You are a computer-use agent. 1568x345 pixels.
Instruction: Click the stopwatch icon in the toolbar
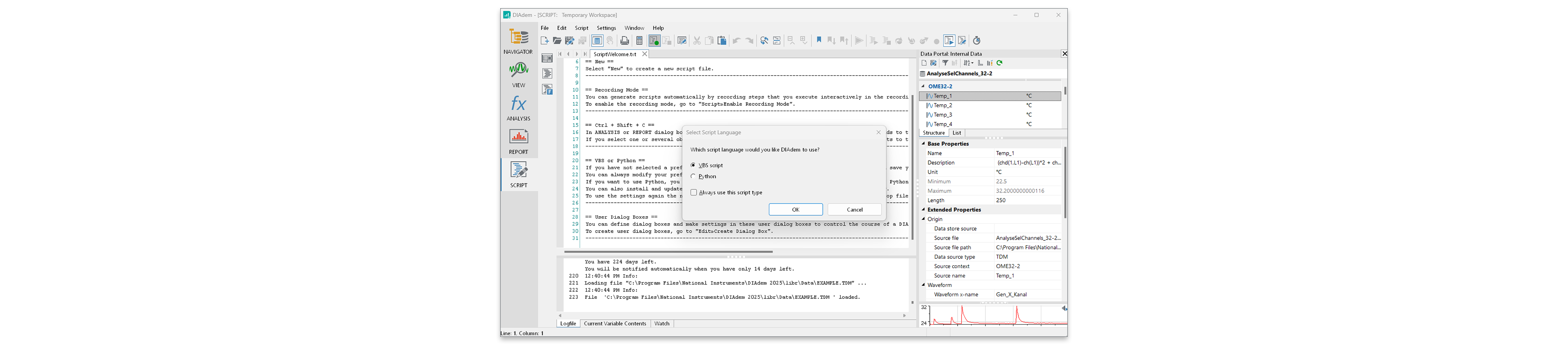tap(977, 41)
